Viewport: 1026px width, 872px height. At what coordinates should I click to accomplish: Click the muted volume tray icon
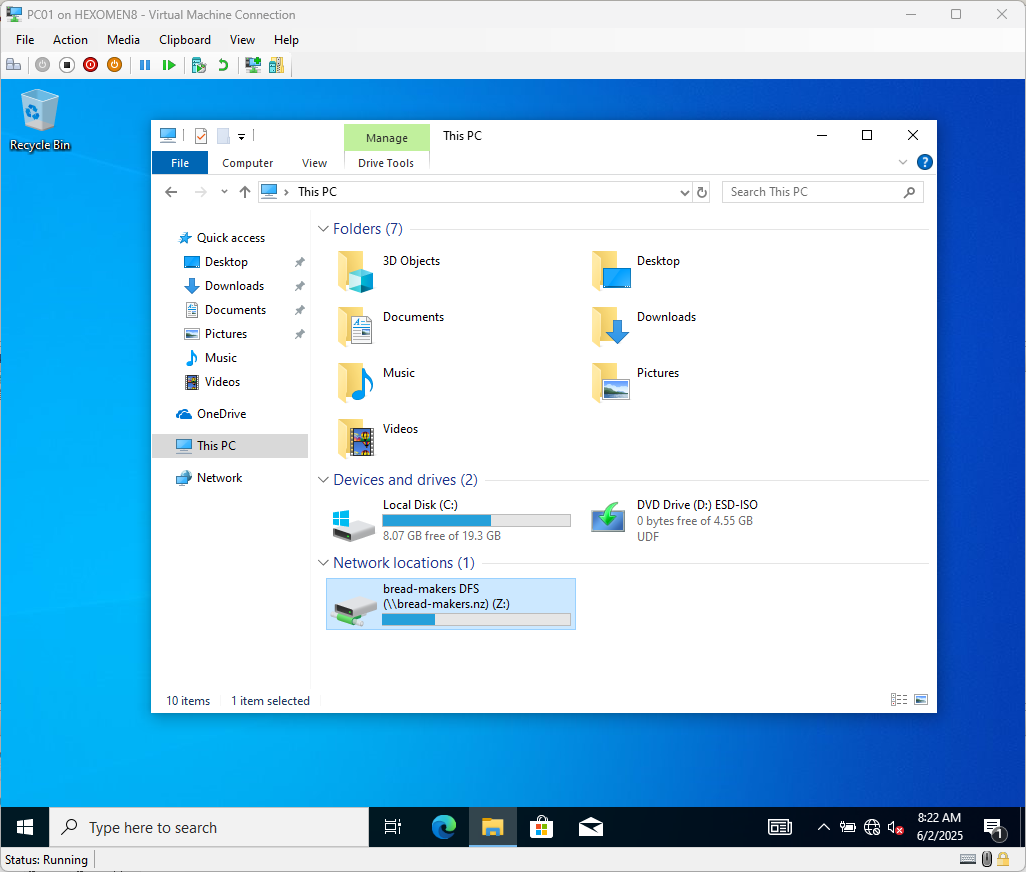pyautogui.click(x=895, y=828)
